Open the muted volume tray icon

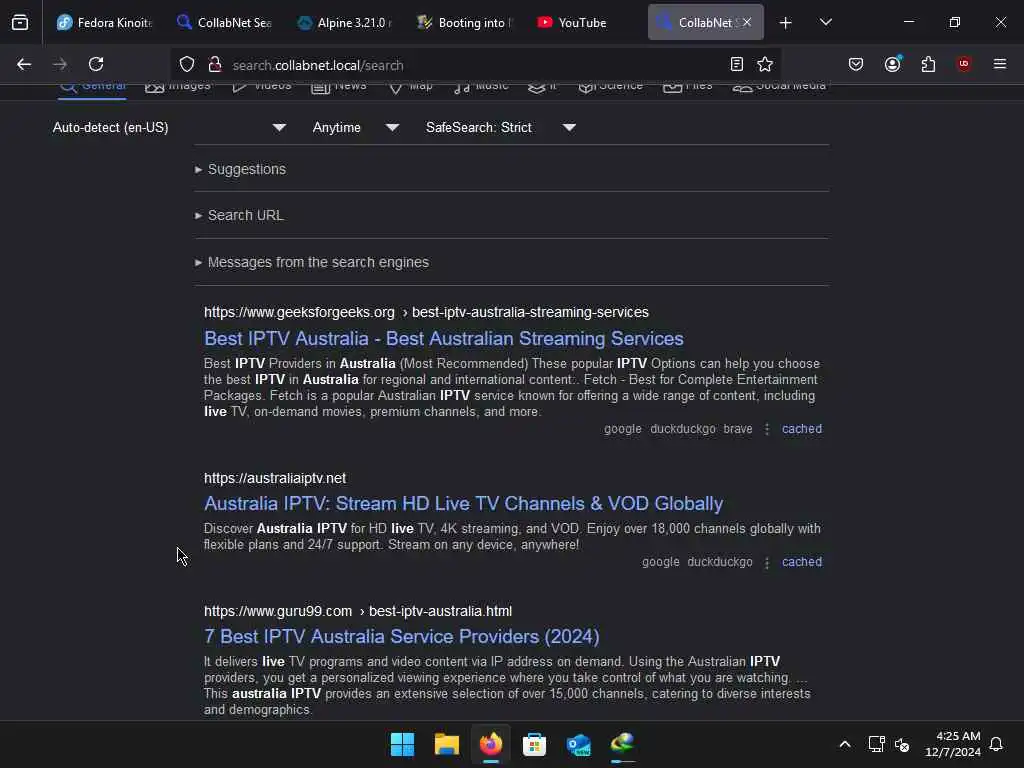click(x=902, y=744)
